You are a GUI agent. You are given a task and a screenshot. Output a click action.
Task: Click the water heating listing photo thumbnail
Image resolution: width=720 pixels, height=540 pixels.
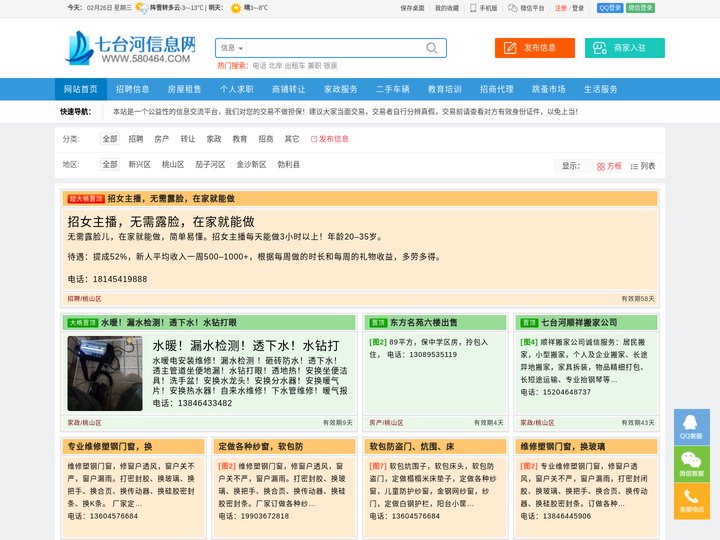click(105, 373)
